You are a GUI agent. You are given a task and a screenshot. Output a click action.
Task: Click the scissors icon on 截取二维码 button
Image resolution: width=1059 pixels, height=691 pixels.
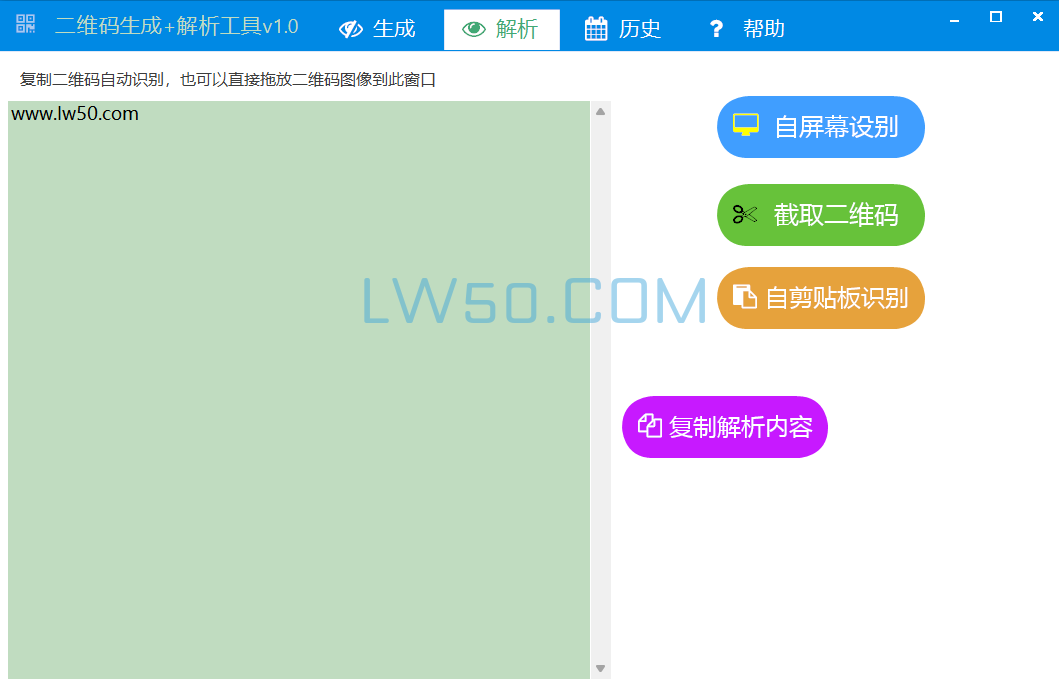tap(743, 214)
